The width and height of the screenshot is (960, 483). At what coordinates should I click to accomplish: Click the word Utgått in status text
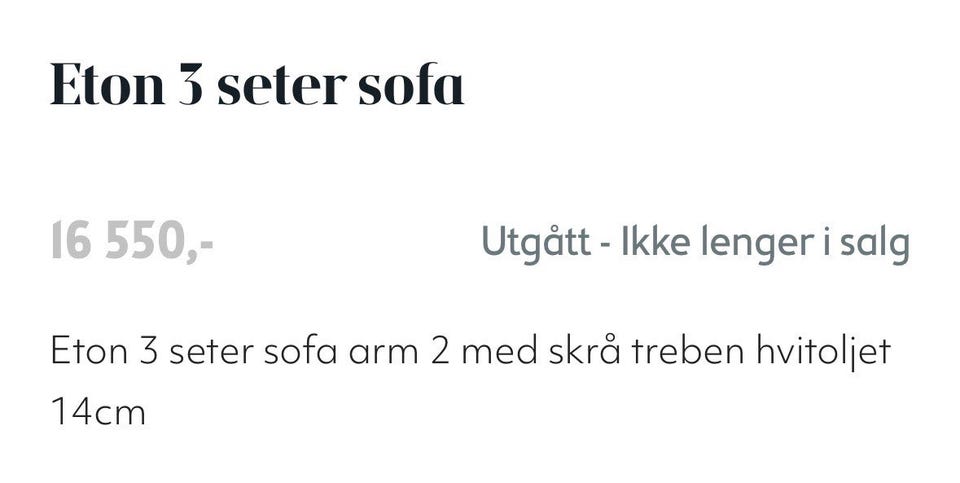(536, 241)
